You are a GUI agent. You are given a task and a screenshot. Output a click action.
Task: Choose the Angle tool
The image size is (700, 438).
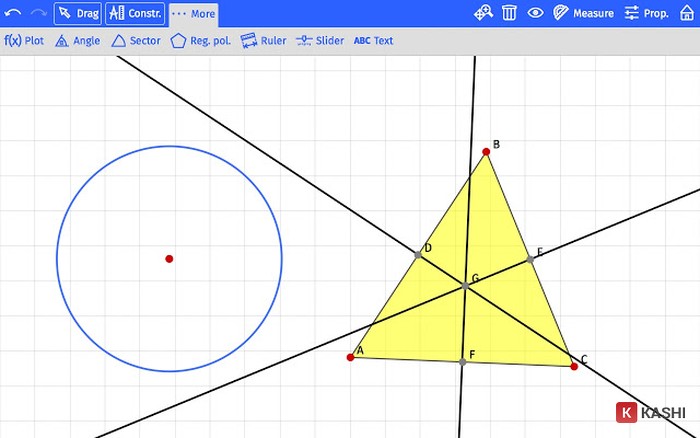78,41
